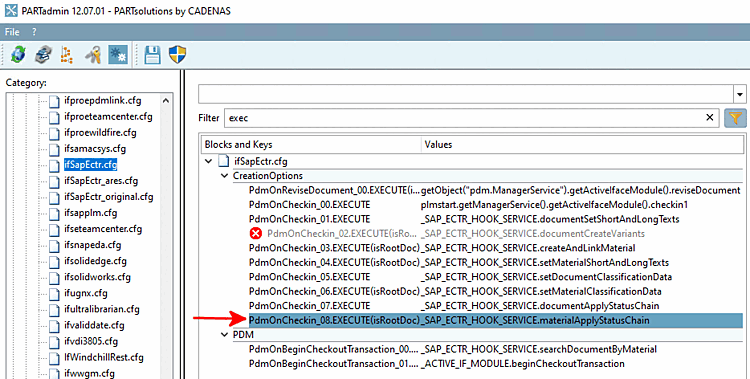Clear the filter text with X
The image size is (750, 379).
coord(710,118)
